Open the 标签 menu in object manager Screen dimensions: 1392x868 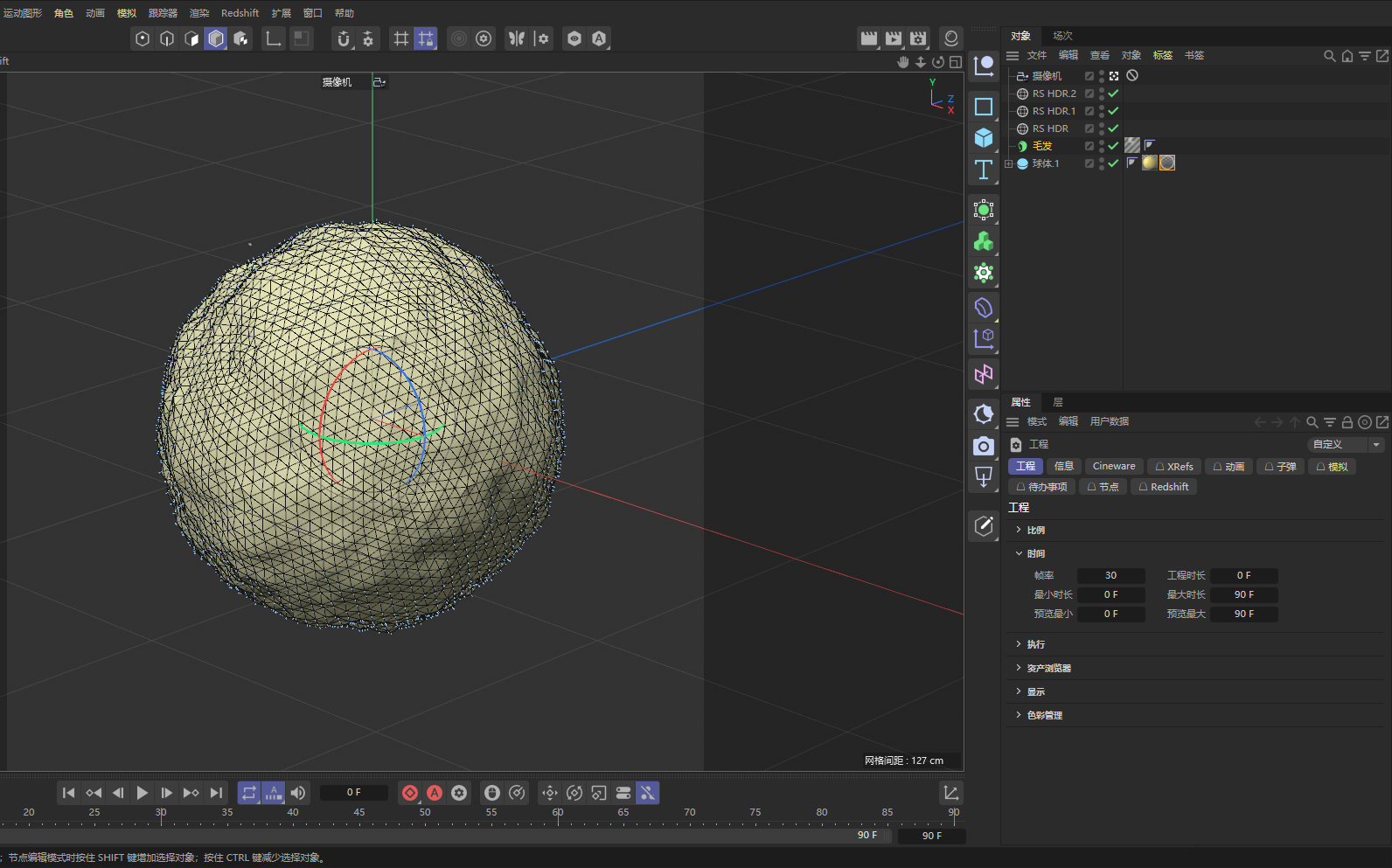pyautogui.click(x=1163, y=55)
